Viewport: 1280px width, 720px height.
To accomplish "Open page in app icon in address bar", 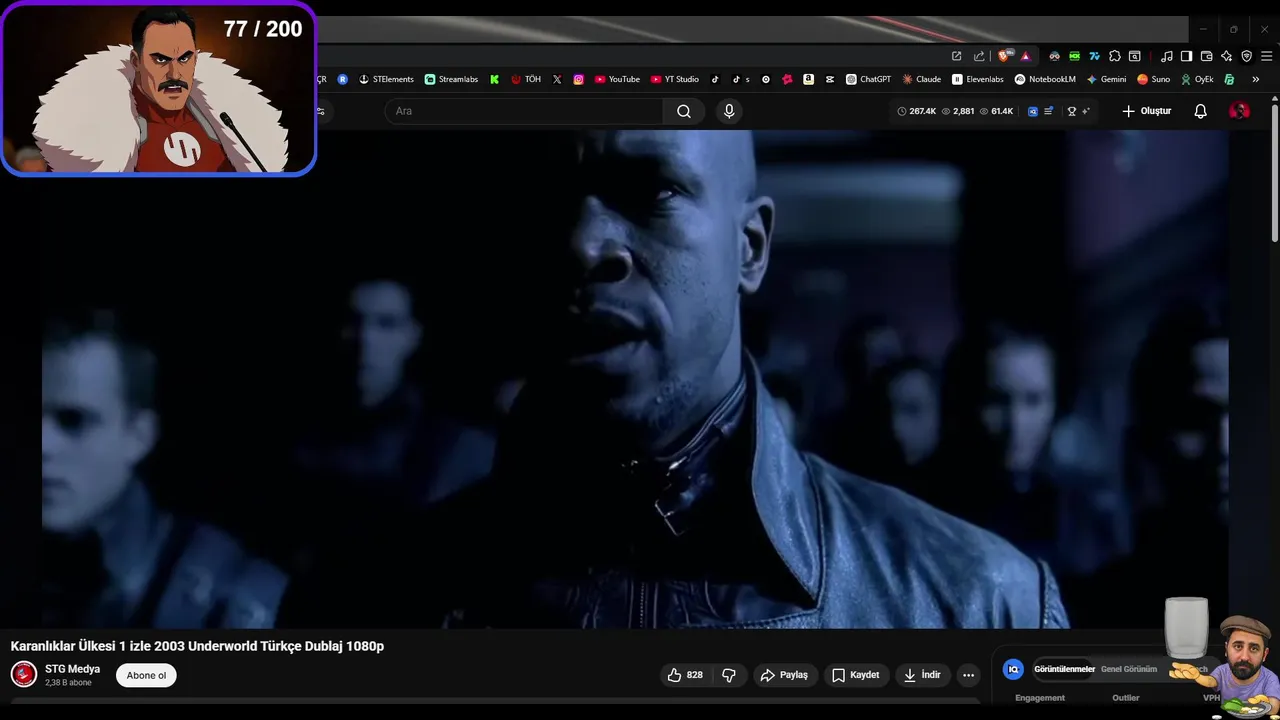I will (956, 56).
